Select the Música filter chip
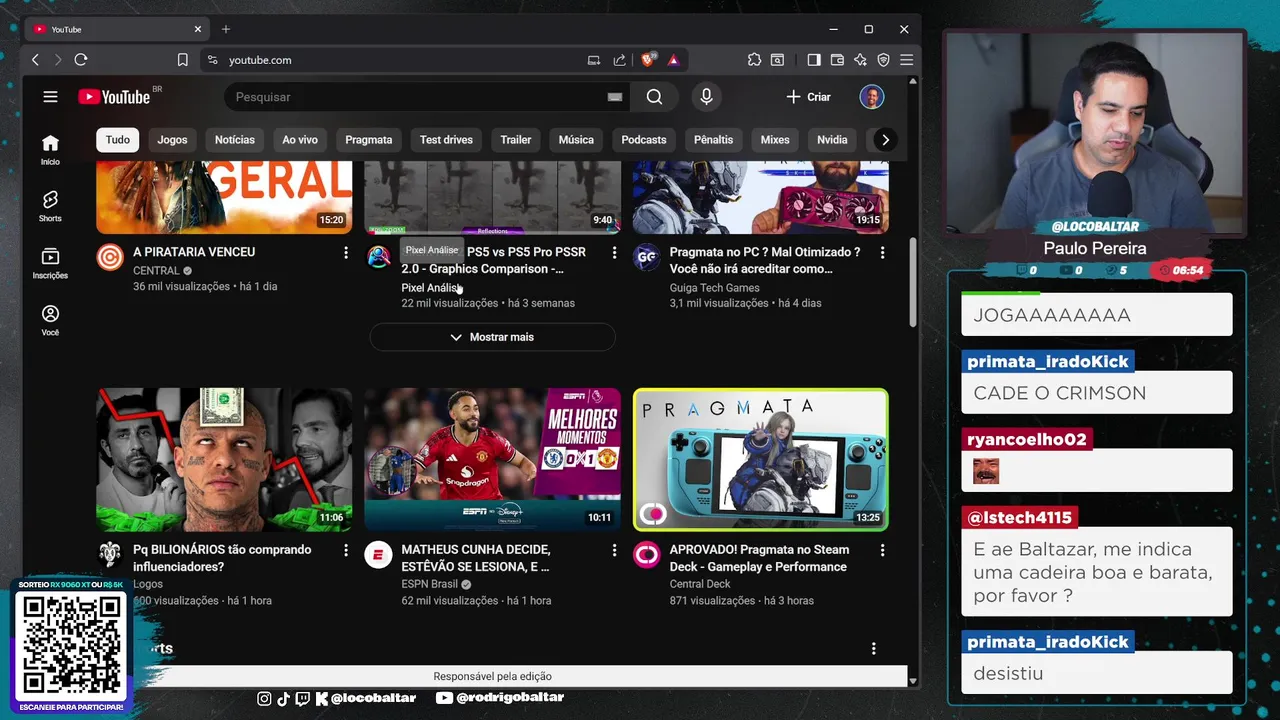This screenshot has width=1280, height=720. tap(576, 140)
